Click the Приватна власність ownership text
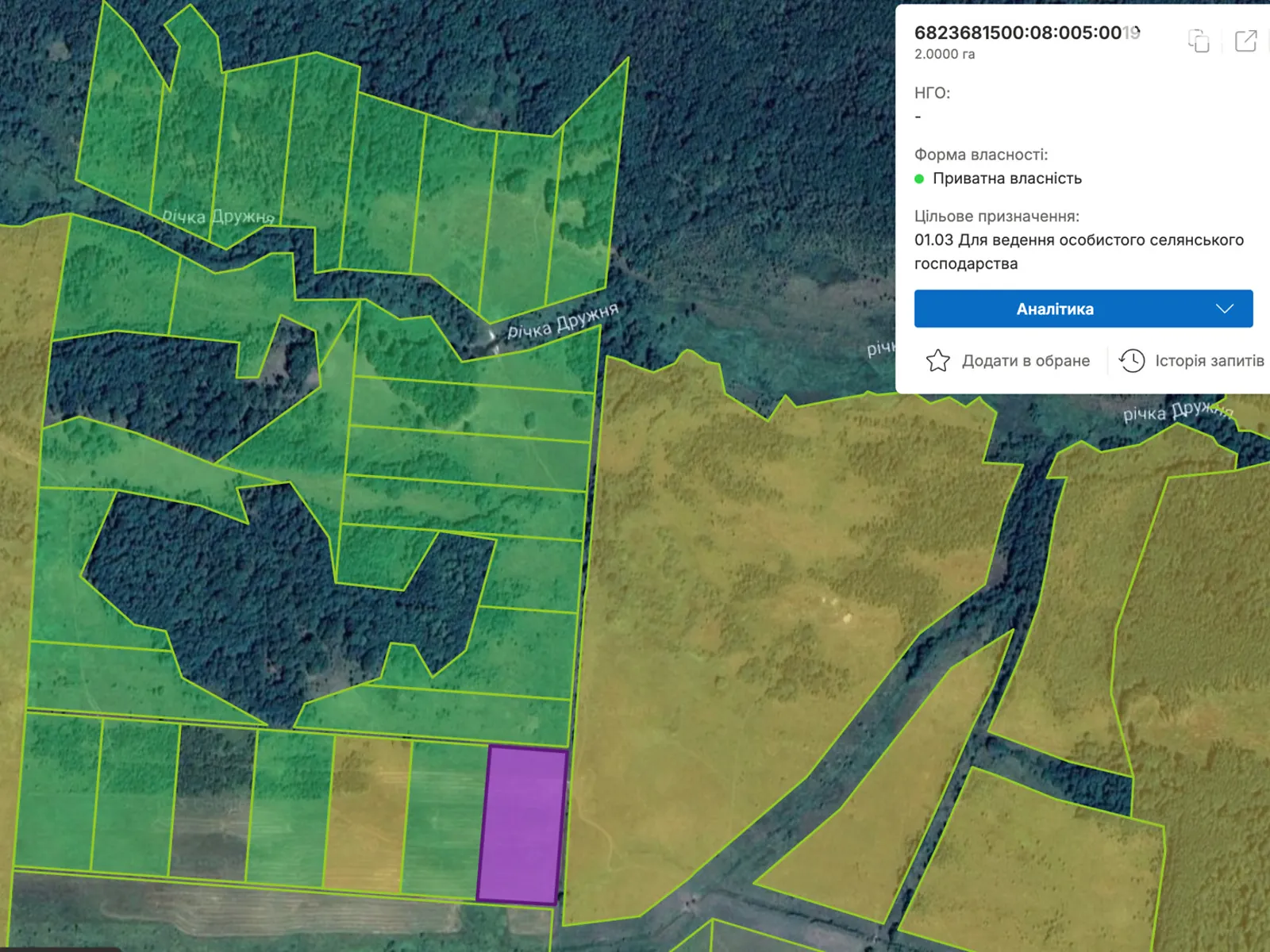The width and height of the screenshot is (1270, 952). pos(1006,178)
